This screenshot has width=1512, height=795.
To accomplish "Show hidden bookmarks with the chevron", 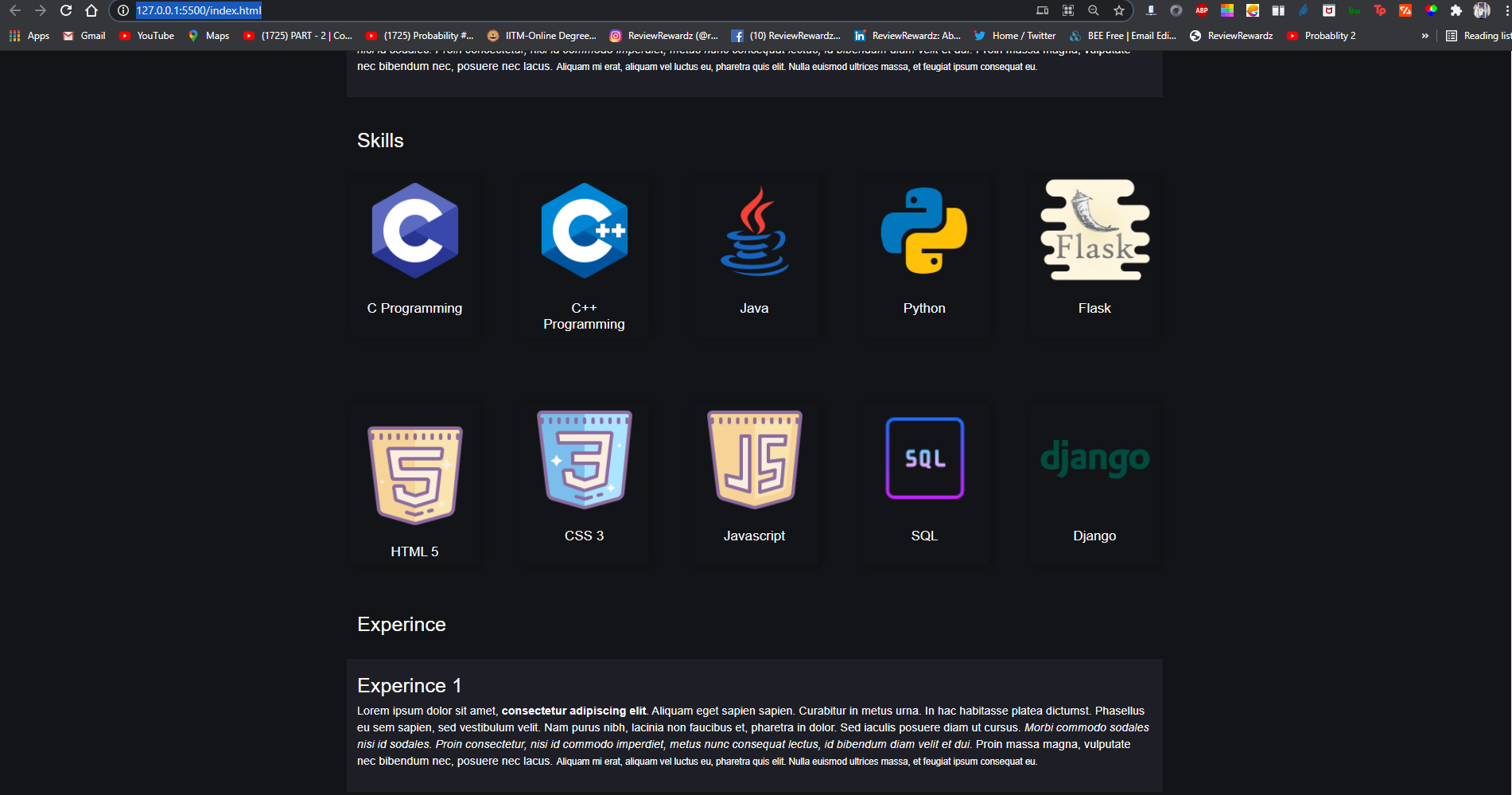I will [x=1425, y=36].
